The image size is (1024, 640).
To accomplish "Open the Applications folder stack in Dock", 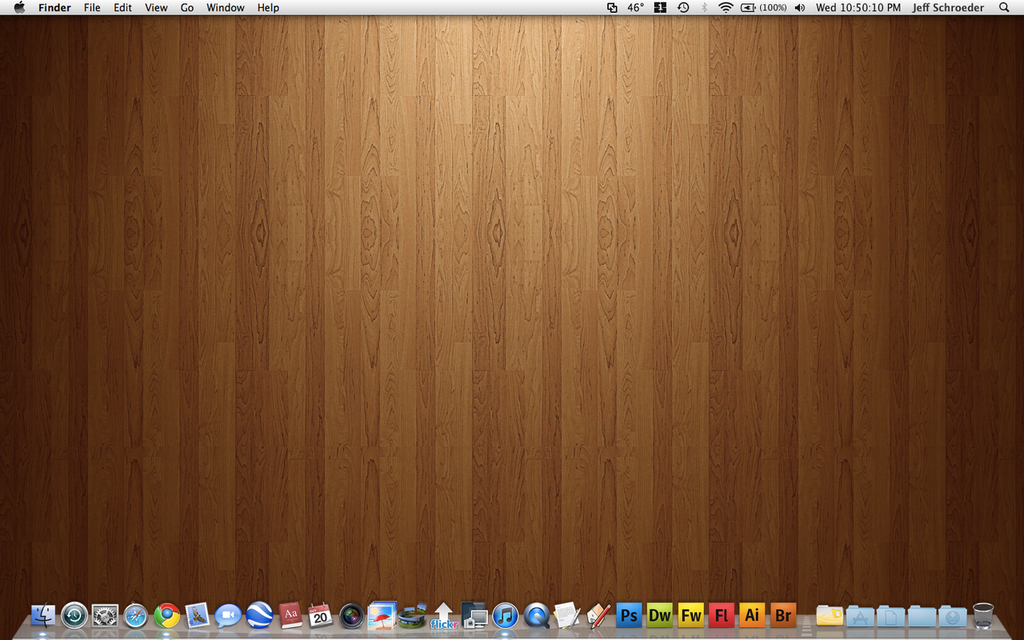I will tap(860, 616).
